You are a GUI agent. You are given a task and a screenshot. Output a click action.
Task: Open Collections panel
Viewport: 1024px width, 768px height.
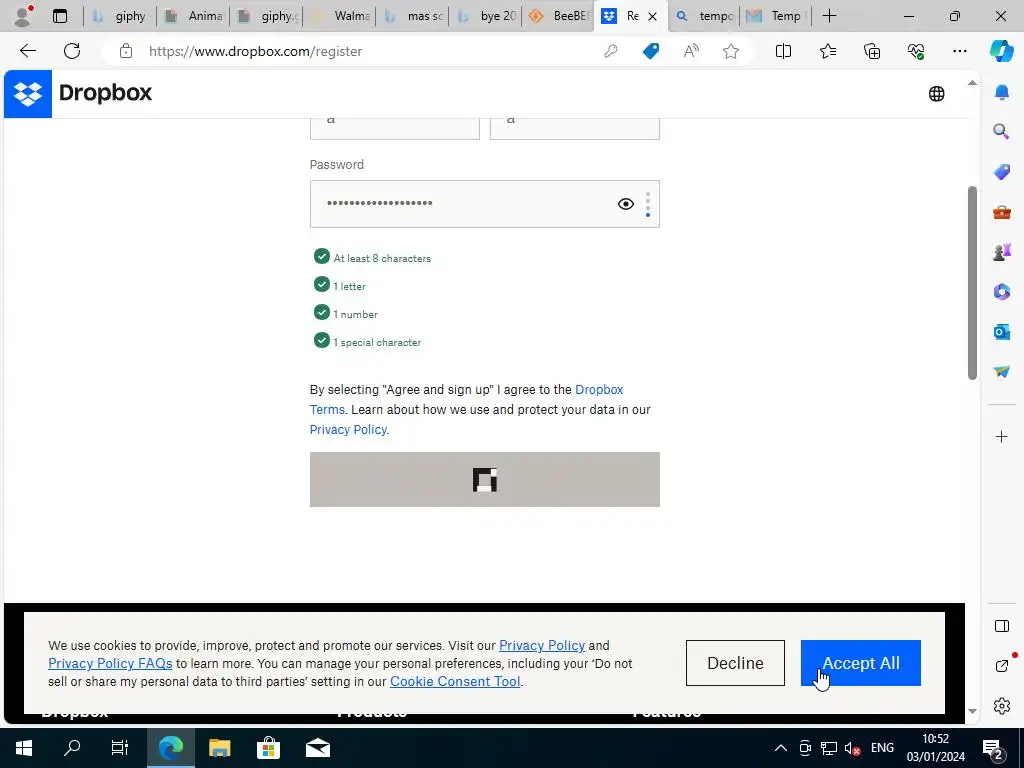tap(872, 51)
